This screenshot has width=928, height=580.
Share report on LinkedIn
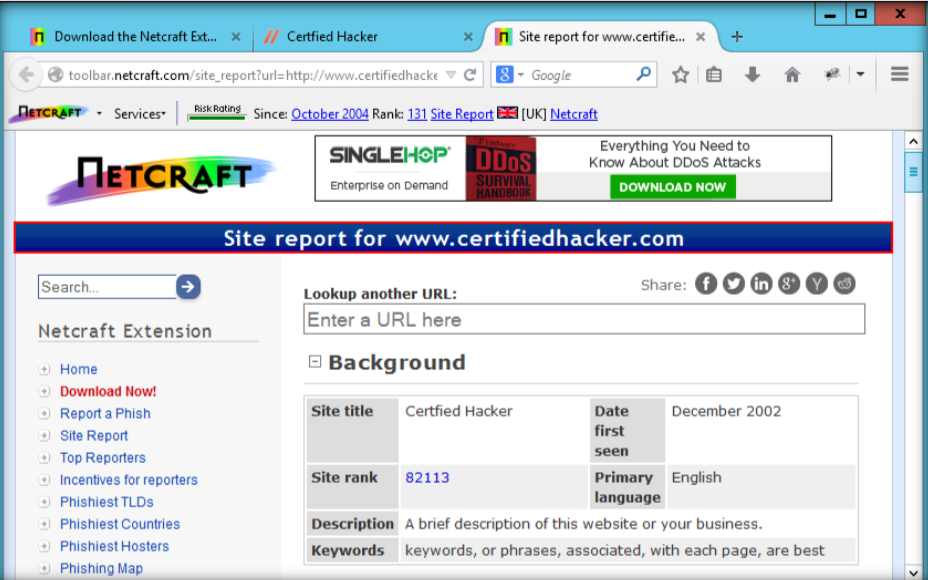pos(761,284)
